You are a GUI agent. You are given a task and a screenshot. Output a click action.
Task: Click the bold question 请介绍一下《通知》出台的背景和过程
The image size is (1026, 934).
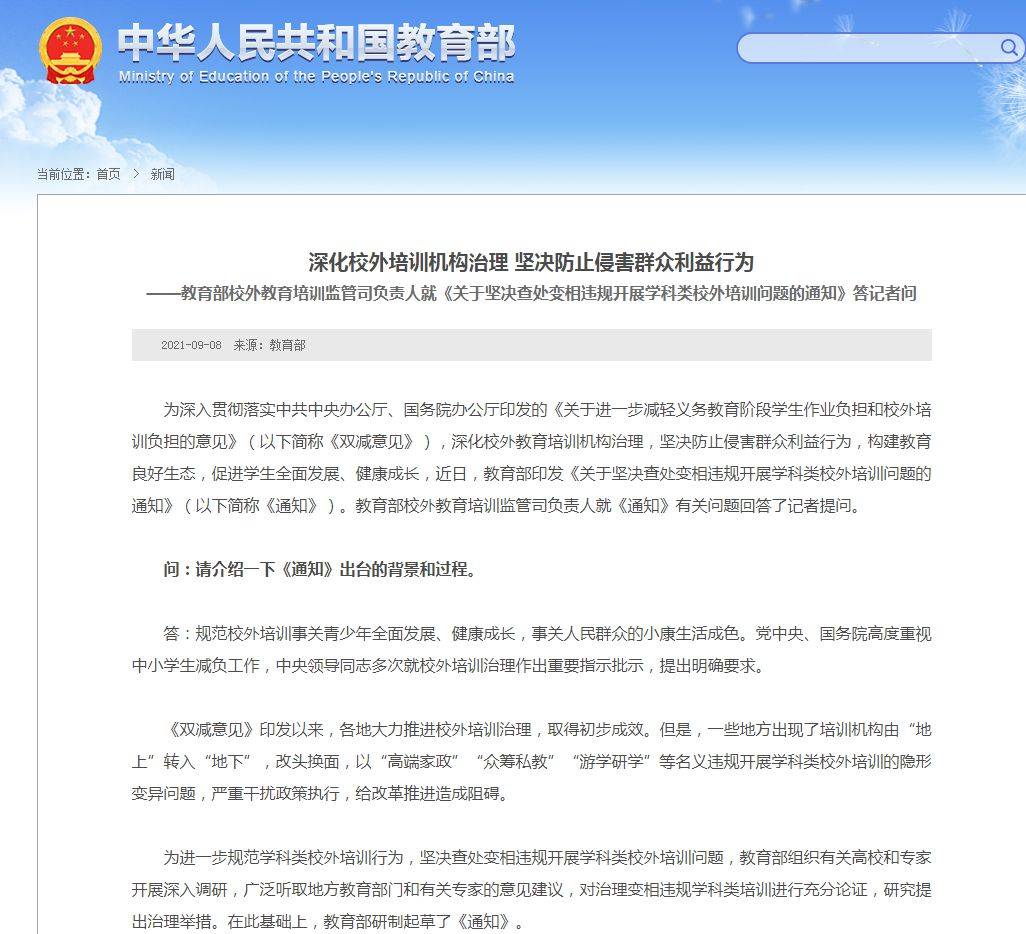[x=319, y=570]
